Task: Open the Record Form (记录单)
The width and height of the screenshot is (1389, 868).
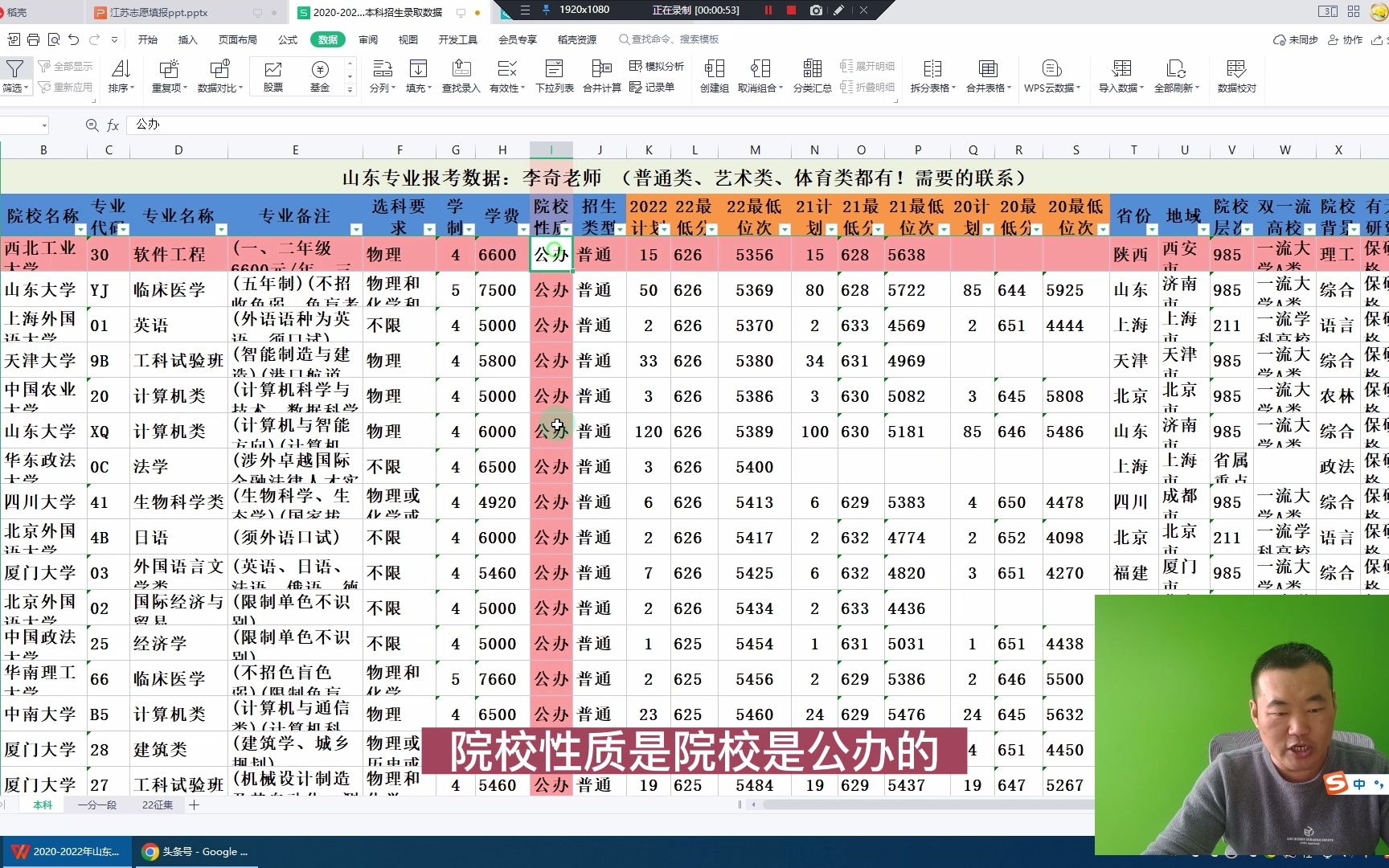Action: tap(652, 87)
